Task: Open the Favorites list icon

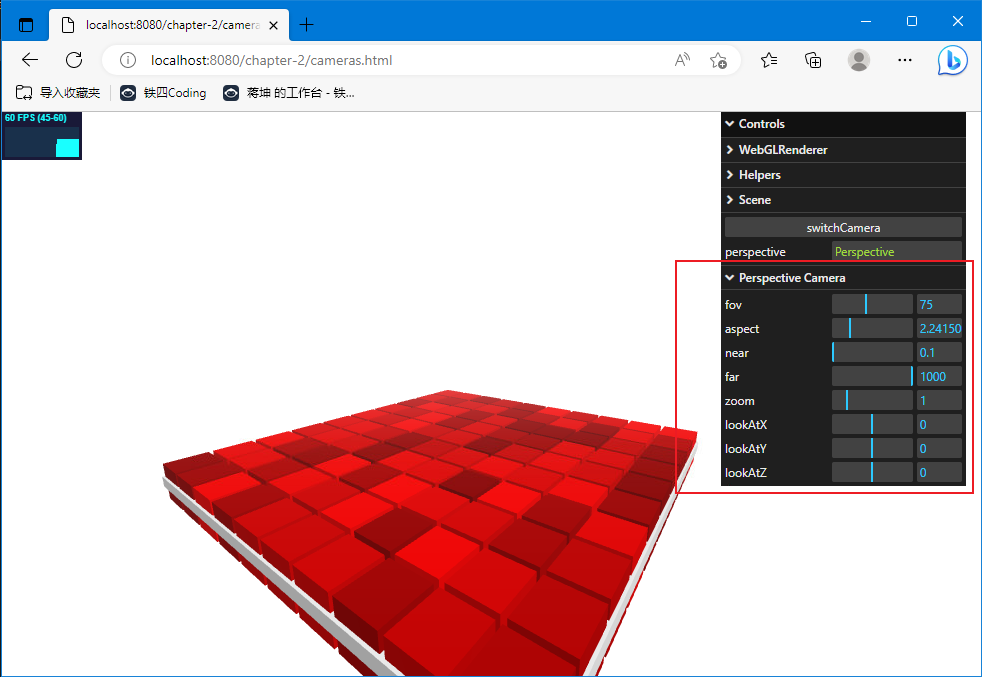Action: 769,60
